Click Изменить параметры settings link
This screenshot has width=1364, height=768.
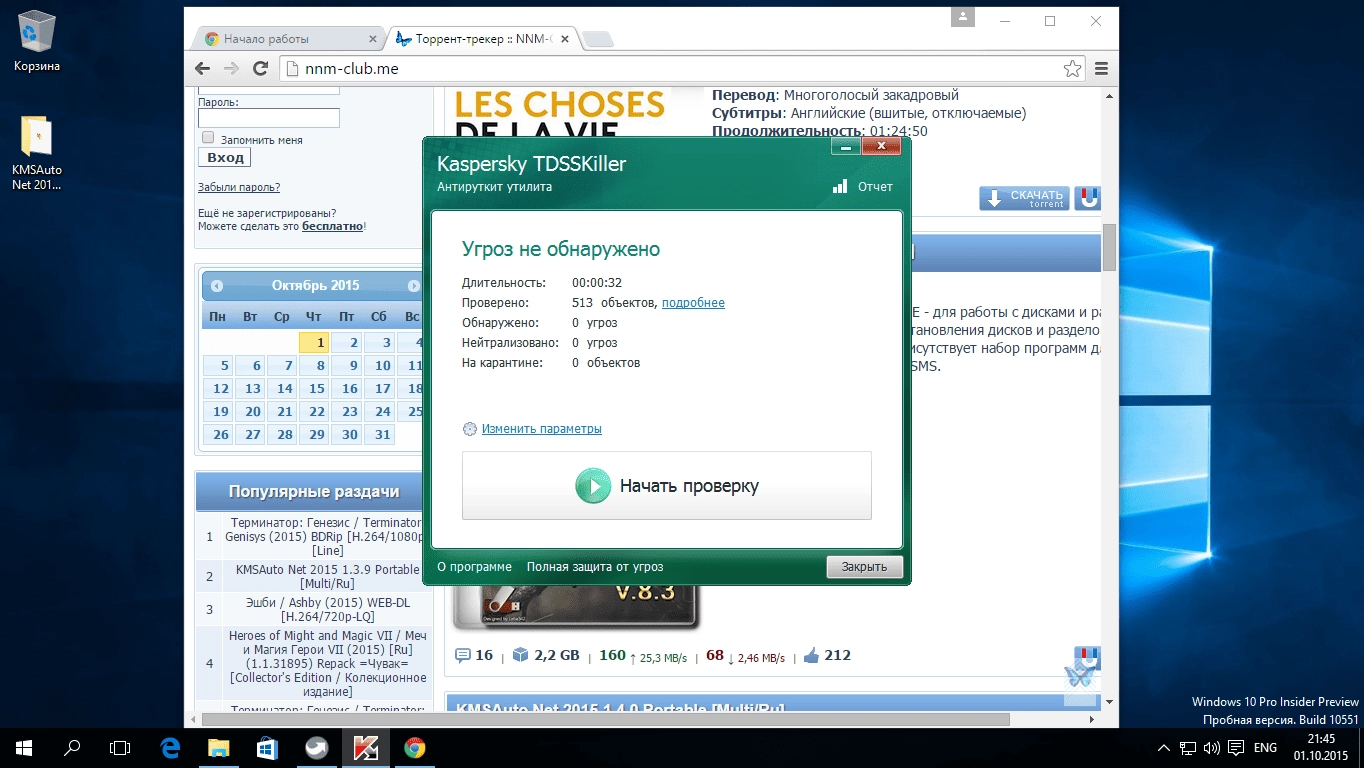point(541,429)
